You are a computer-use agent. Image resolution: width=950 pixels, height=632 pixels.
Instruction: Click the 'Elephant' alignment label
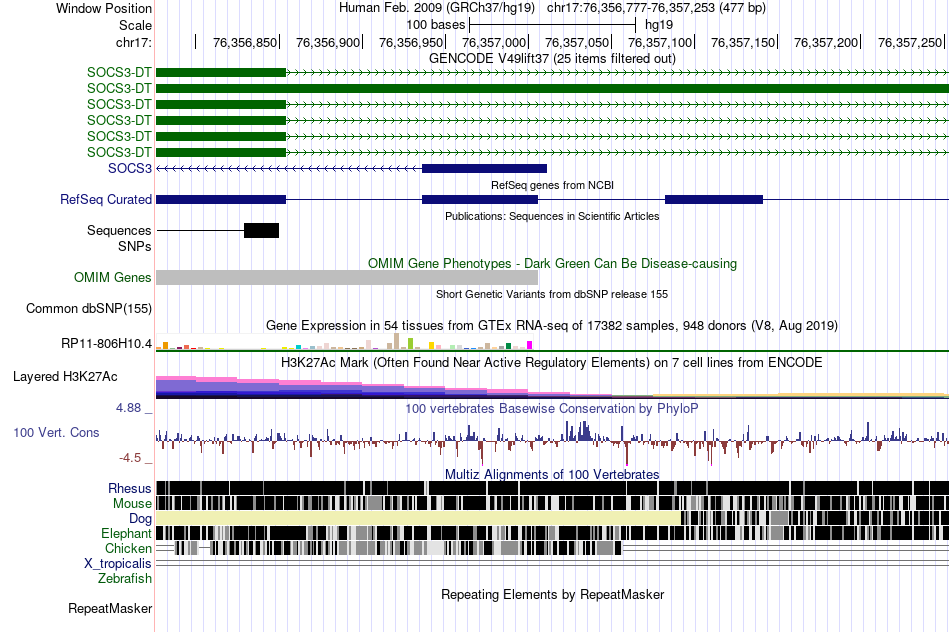[126, 533]
